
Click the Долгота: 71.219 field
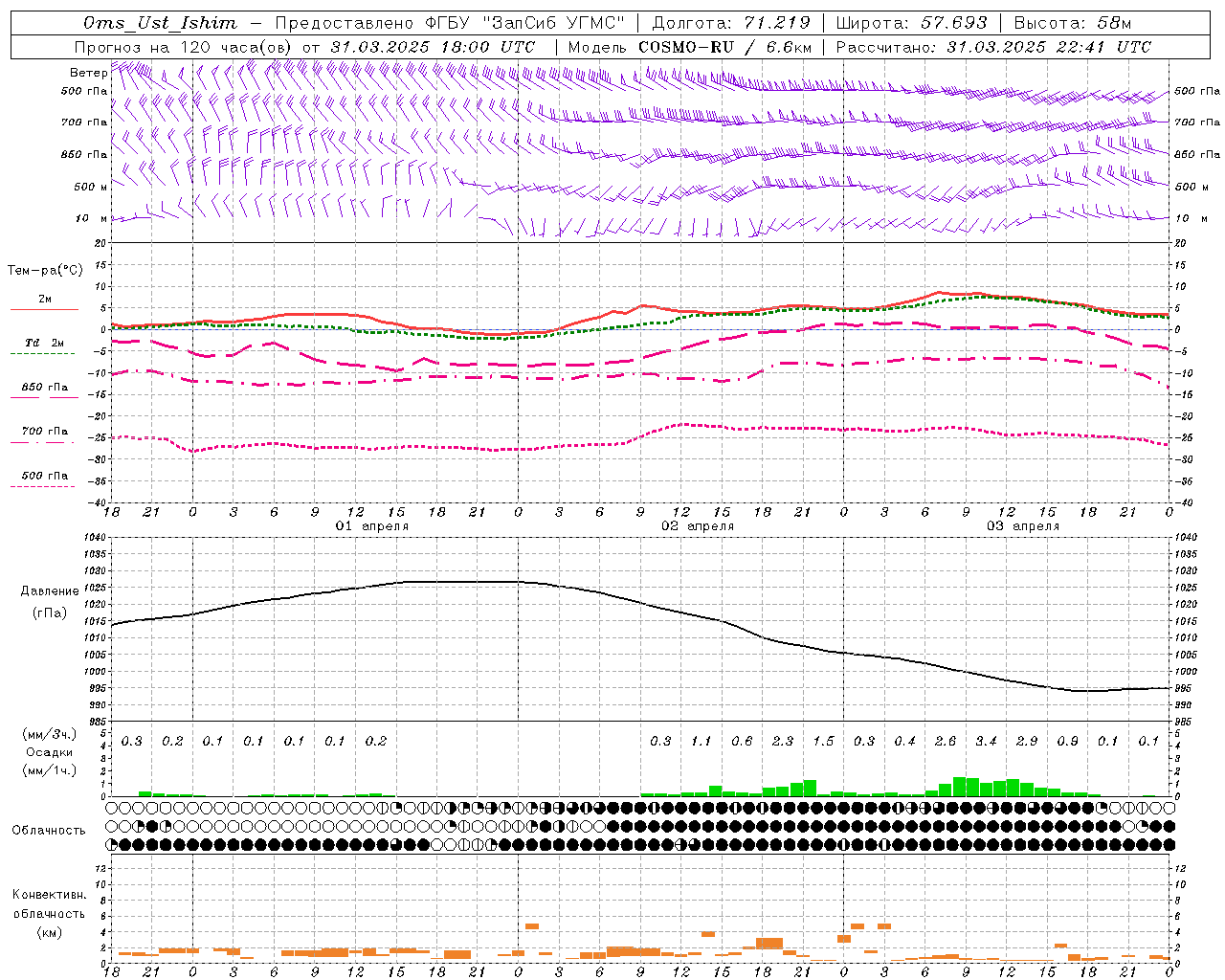(x=731, y=23)
